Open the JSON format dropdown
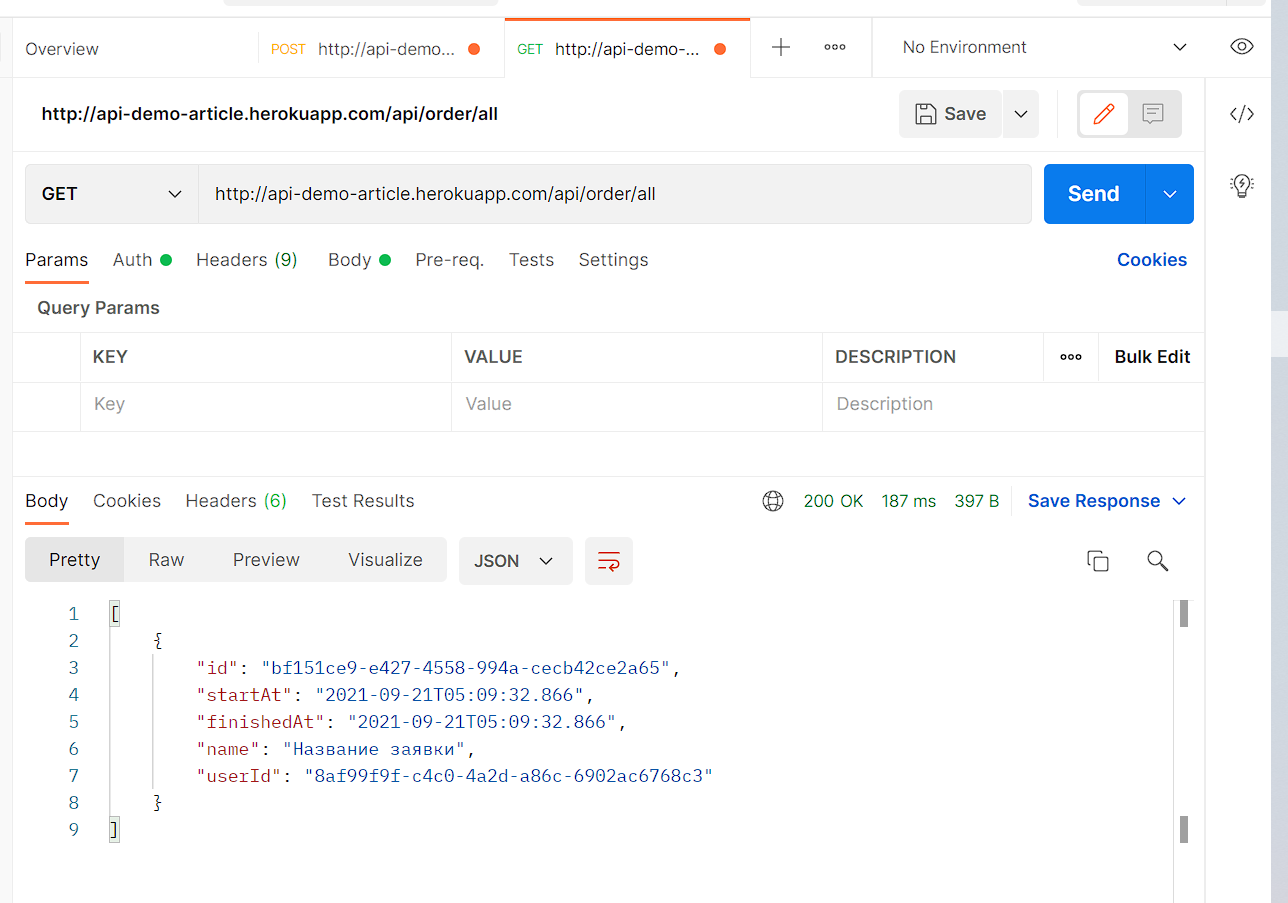This screenshot has width=1288, height=903. (x=515, y=561)
